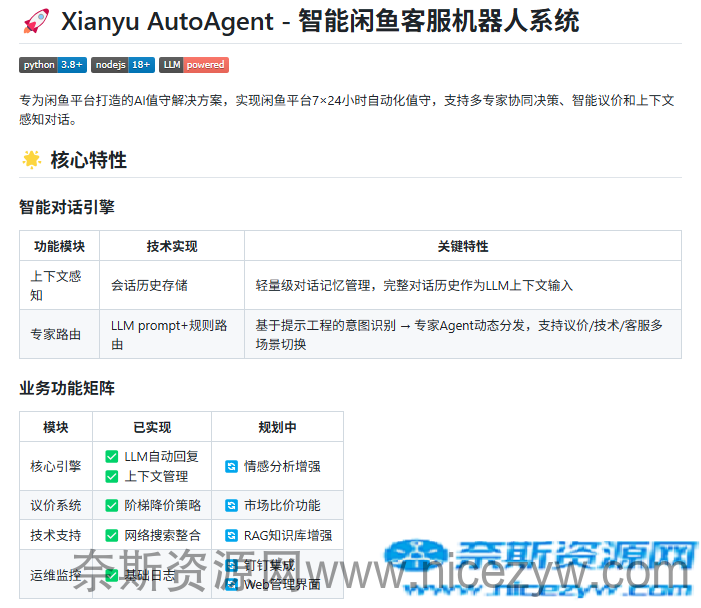Image resolution: width=701 pixels, height=608 pixels.
Task: Click the 基于提示工程的意图识别 description cell
Action: [x=463, y=334]
